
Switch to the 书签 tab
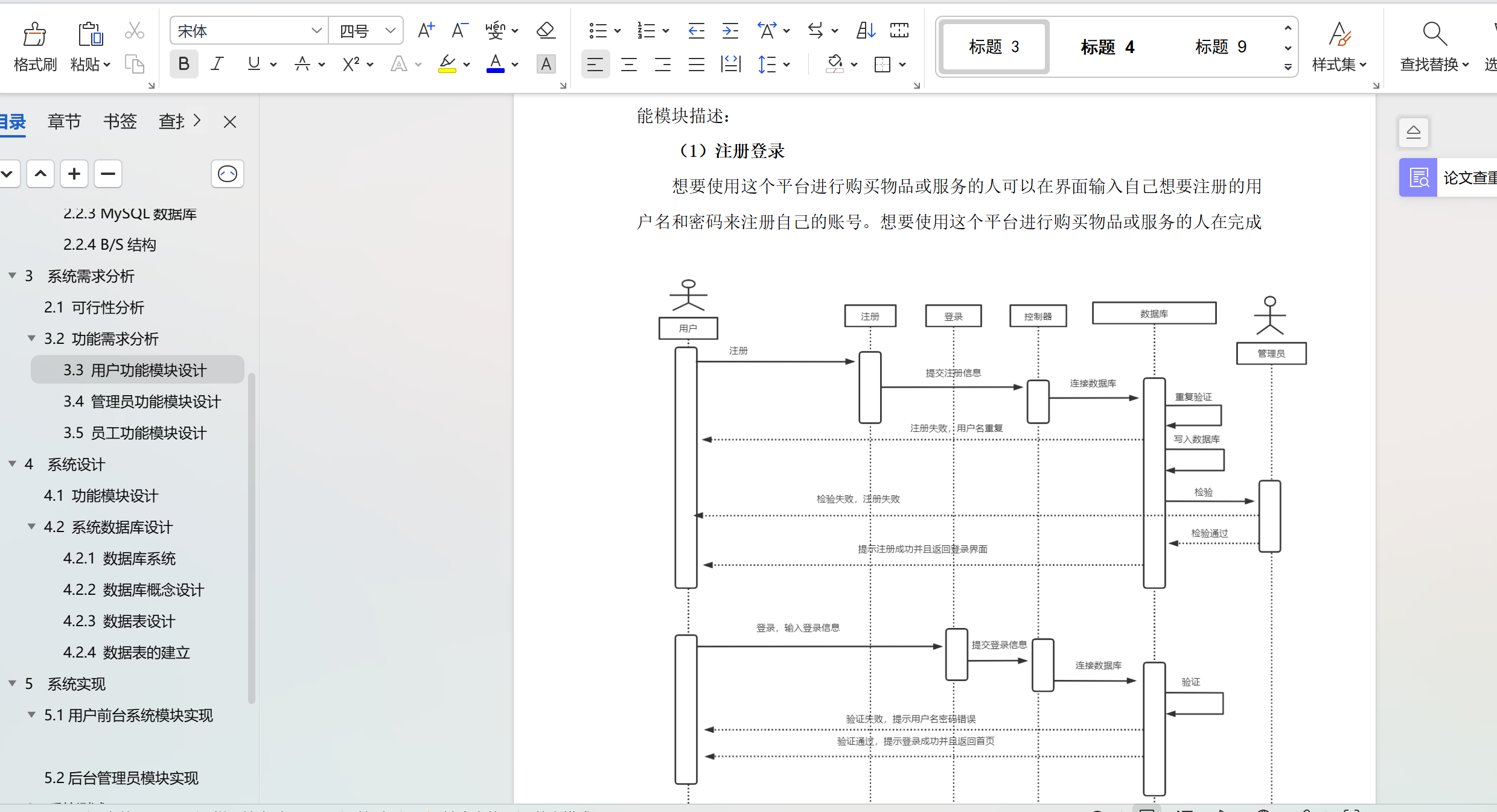(x=120, y=122)
